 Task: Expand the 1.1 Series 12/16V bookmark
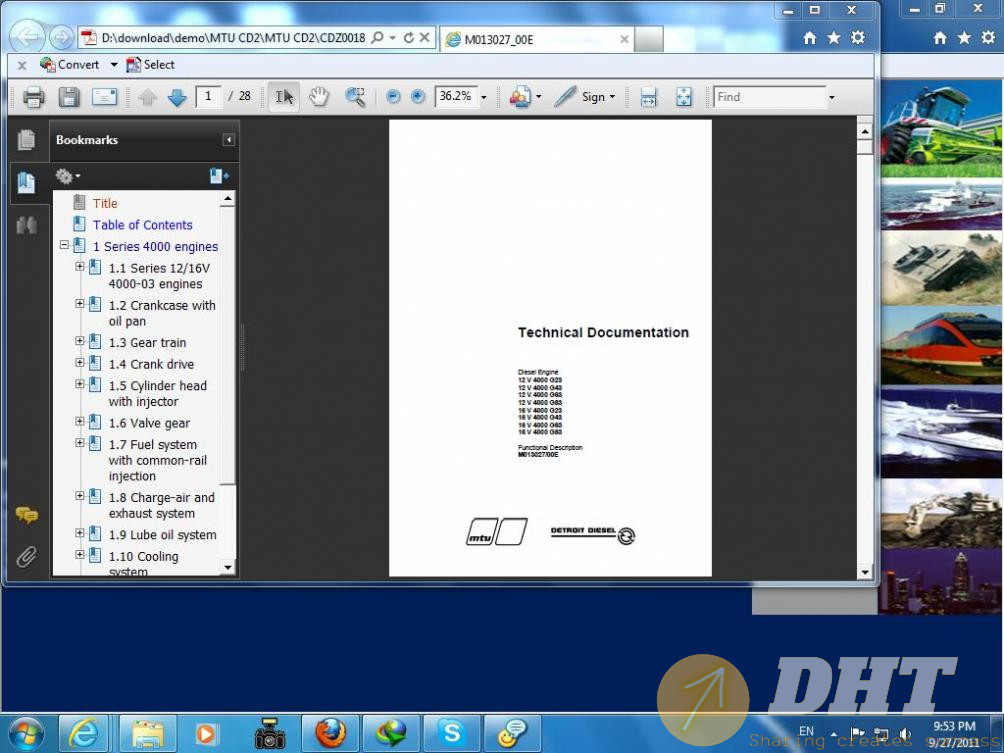coord(79,267)
